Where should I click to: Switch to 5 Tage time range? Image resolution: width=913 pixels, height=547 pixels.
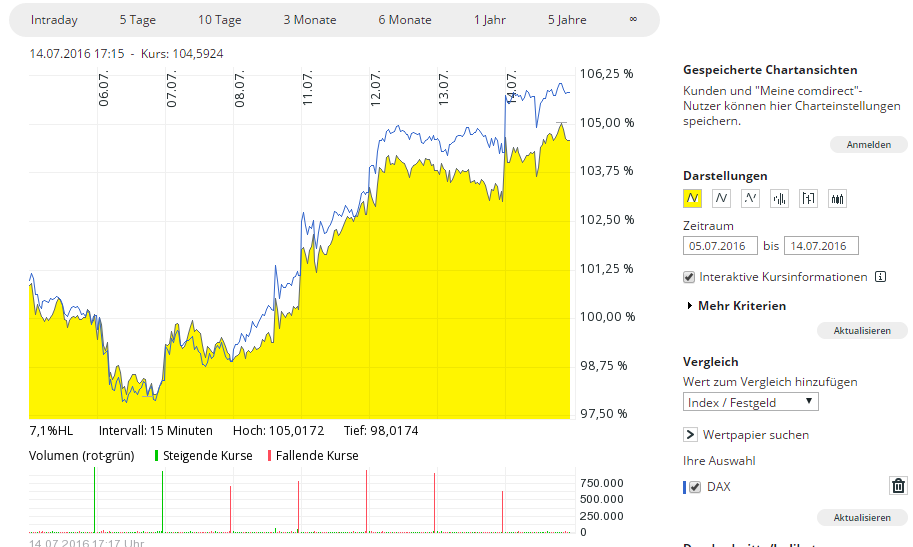point(138,20)
